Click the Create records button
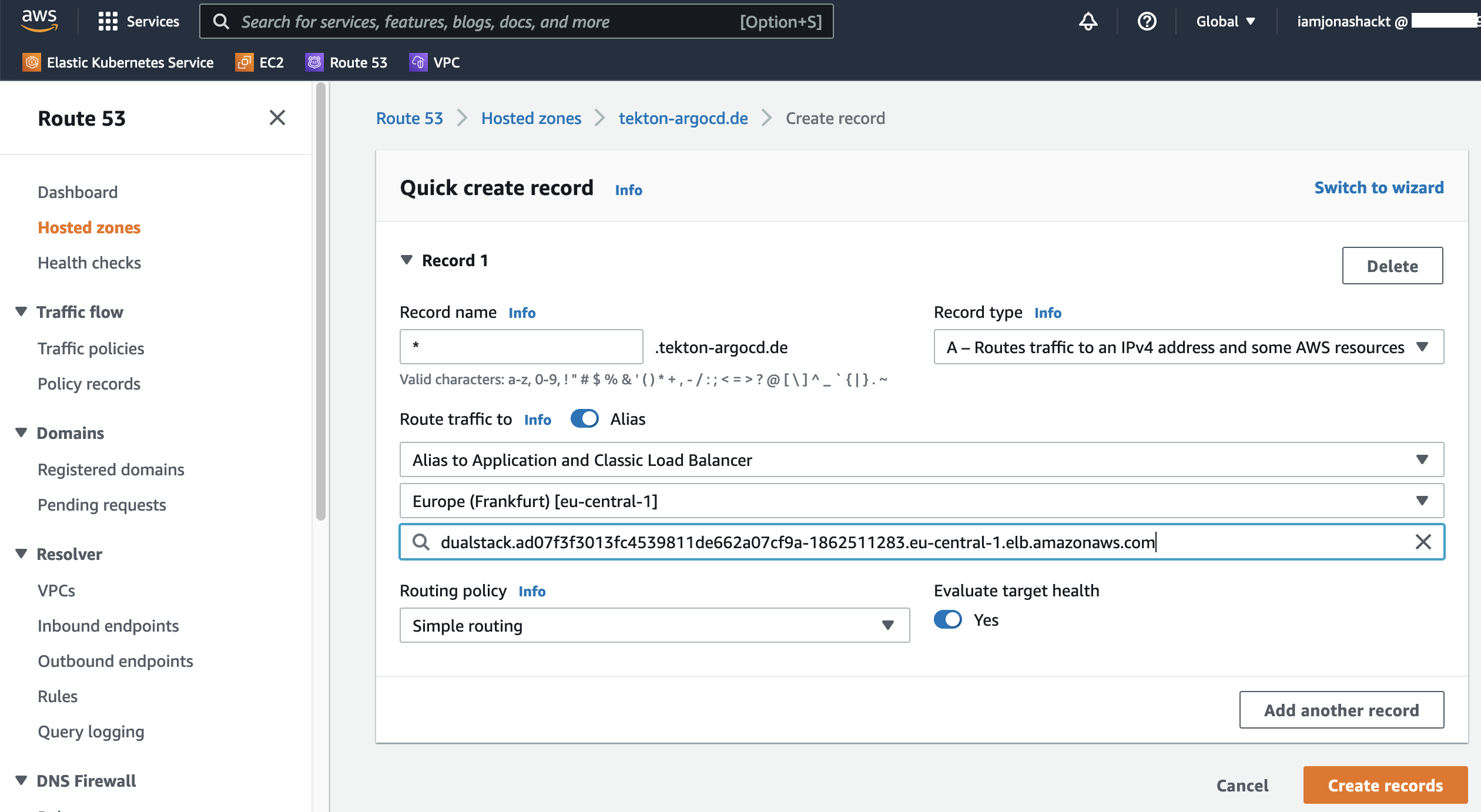 pos(1385,786)
